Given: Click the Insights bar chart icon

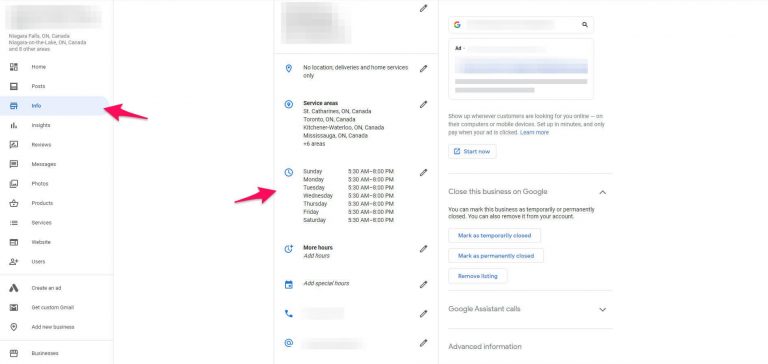Looking at the screenshot, I should click(x=14, y=125).
